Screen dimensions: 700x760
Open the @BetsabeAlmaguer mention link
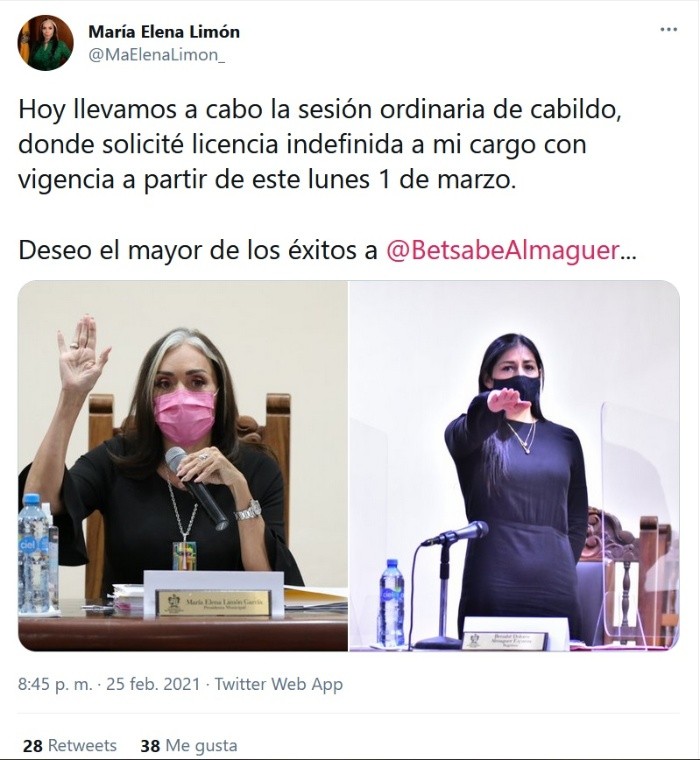tap(503, 250)
